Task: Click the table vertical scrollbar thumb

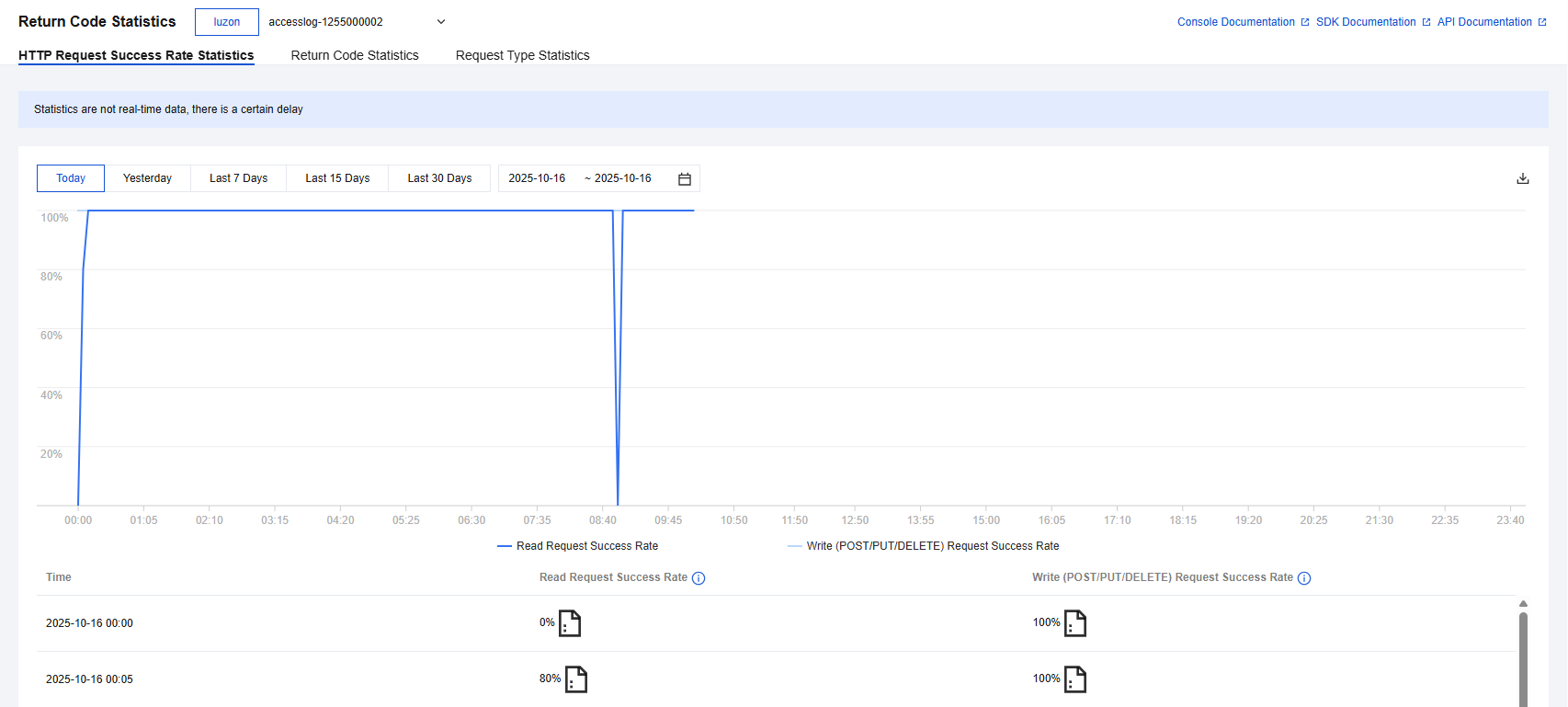Action: [x=1523, y=659]
